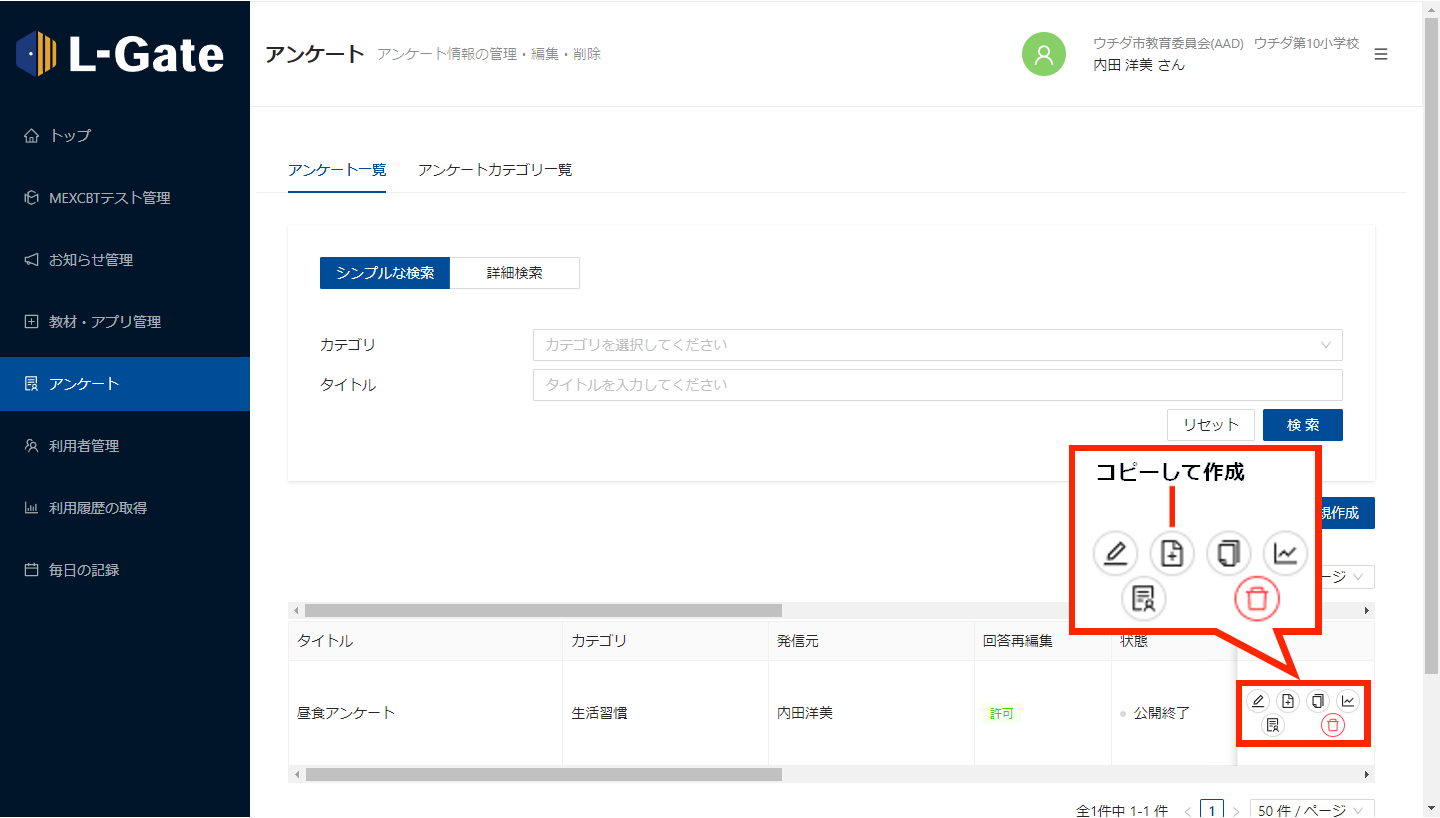1440x818 pixels.
Task: Expand the カテゴリ selection dropdown
Action: click(x=937, y=345)
